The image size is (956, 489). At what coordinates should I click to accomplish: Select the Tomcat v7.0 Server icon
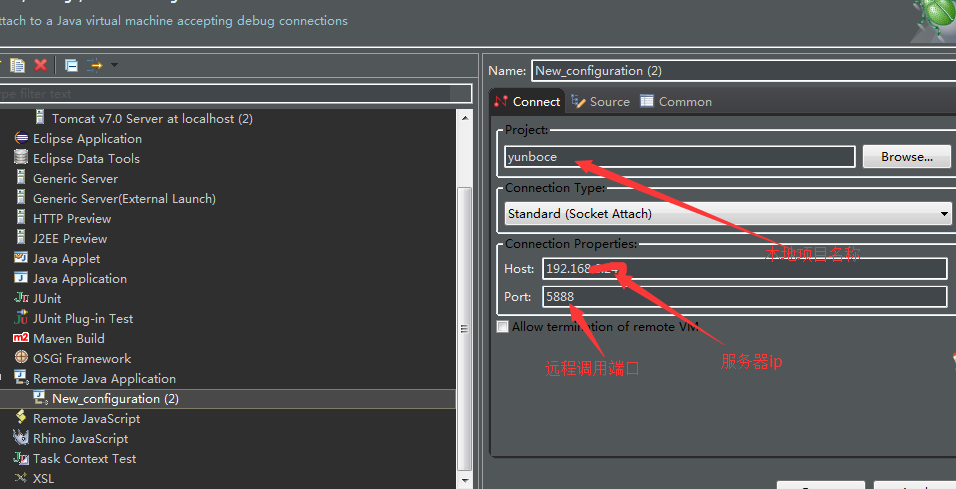[40, 118]
